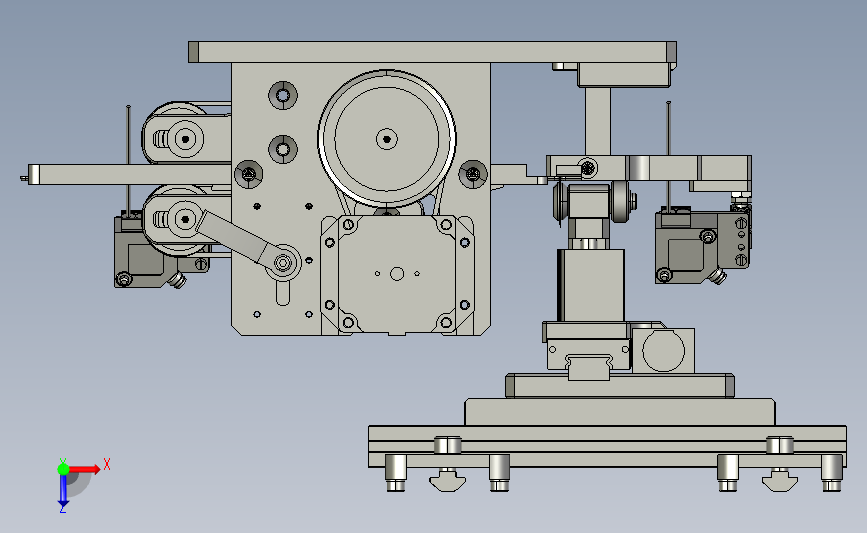
Task: Select the vertical slot below the lever pivot
Action: [283, 293]
